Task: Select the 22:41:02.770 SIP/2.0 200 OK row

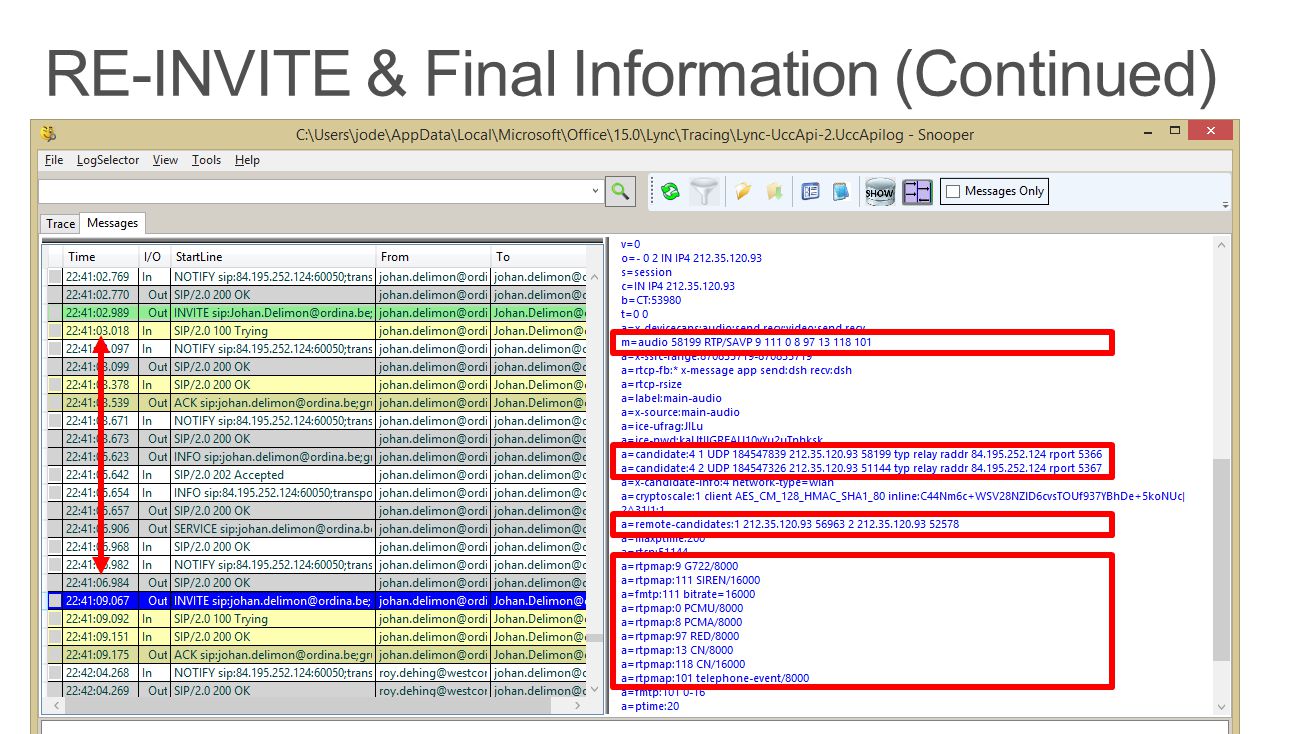Action: pos(316,295)
